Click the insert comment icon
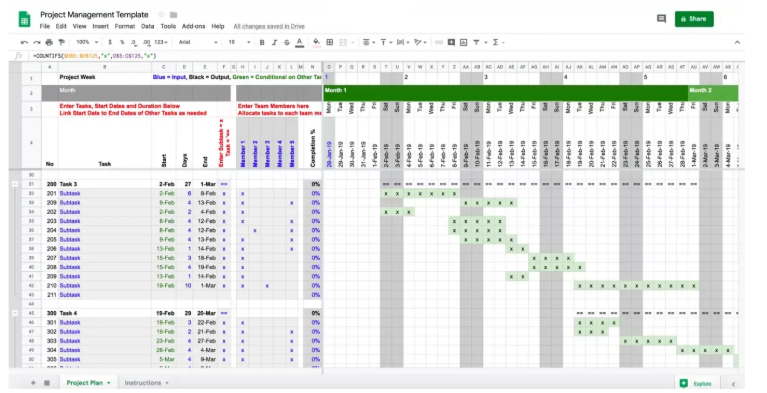Screen dimensions: 767x393 pyautogui.click(x=451, y=43)
